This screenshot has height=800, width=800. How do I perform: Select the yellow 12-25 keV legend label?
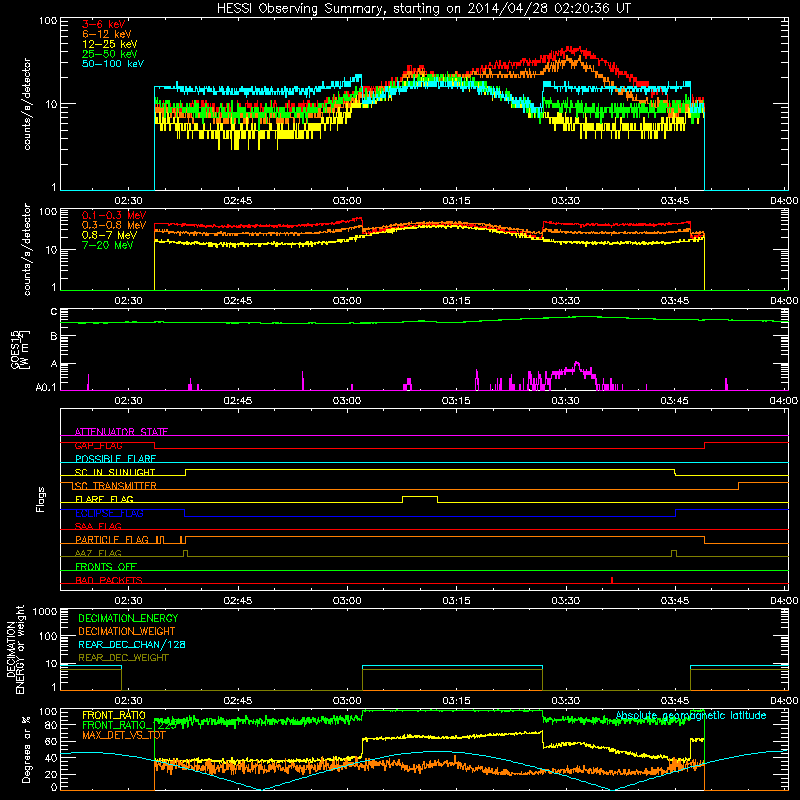pos(110,44)
